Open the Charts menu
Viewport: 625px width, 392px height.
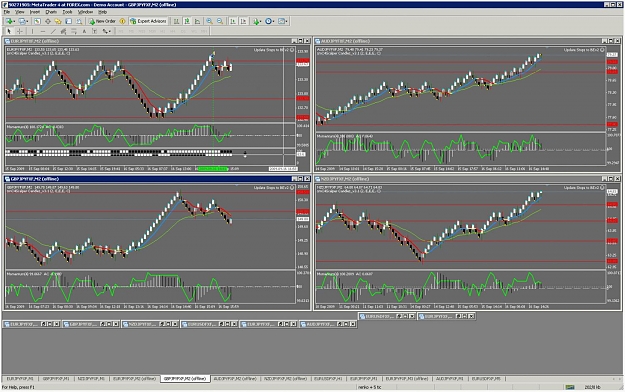click(51, 12)
